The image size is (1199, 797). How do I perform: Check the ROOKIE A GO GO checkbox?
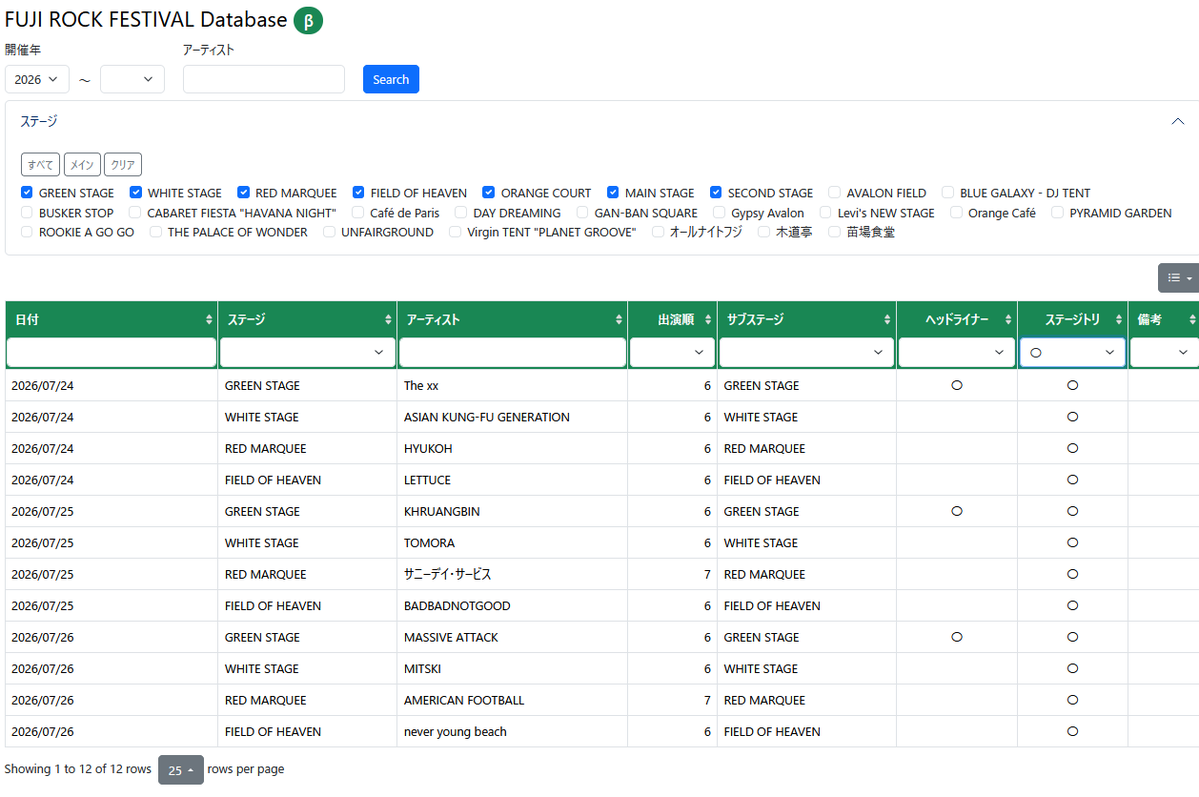[27, 231]
